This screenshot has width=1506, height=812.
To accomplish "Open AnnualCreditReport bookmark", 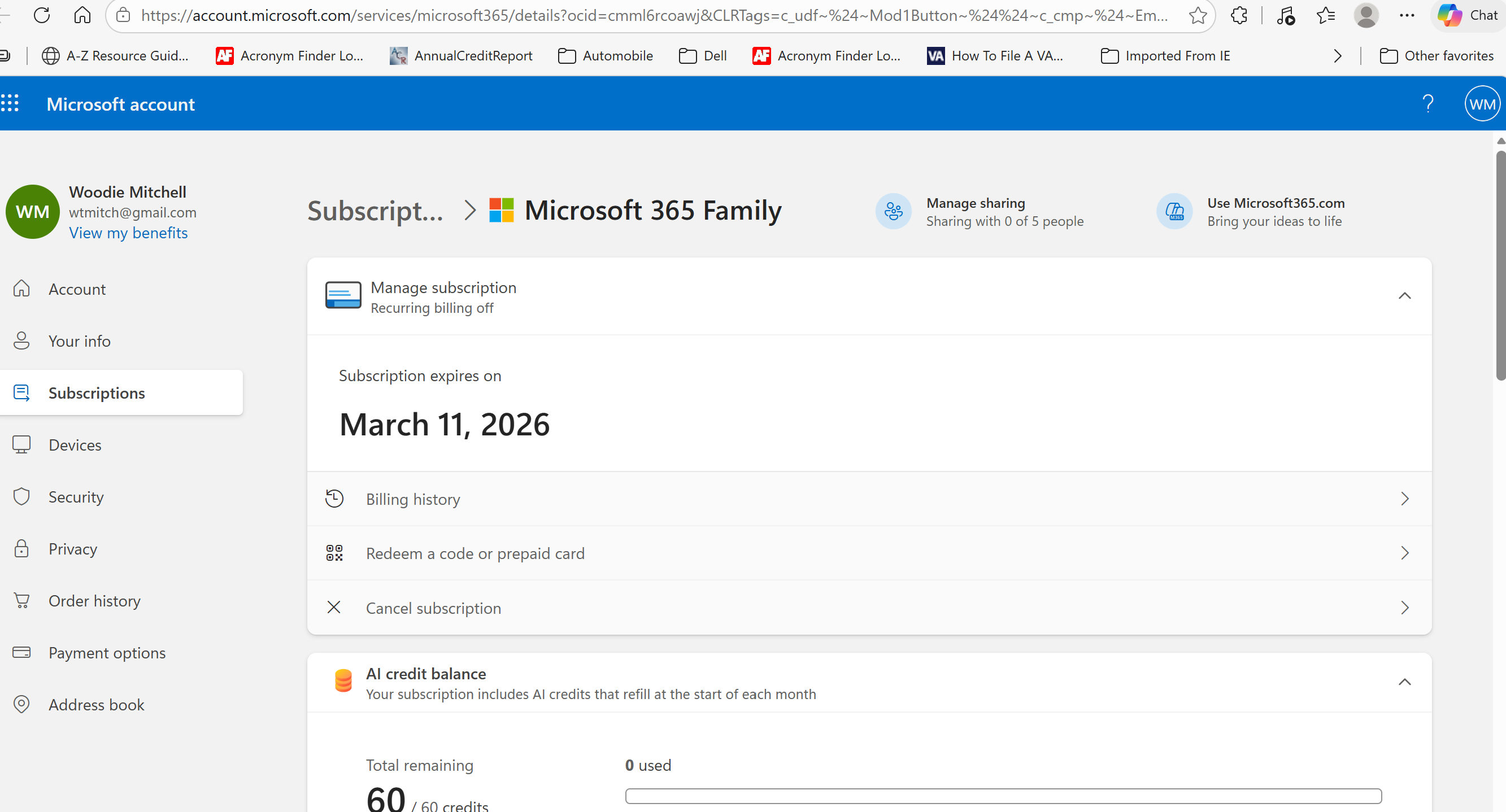I will point(462,56).
